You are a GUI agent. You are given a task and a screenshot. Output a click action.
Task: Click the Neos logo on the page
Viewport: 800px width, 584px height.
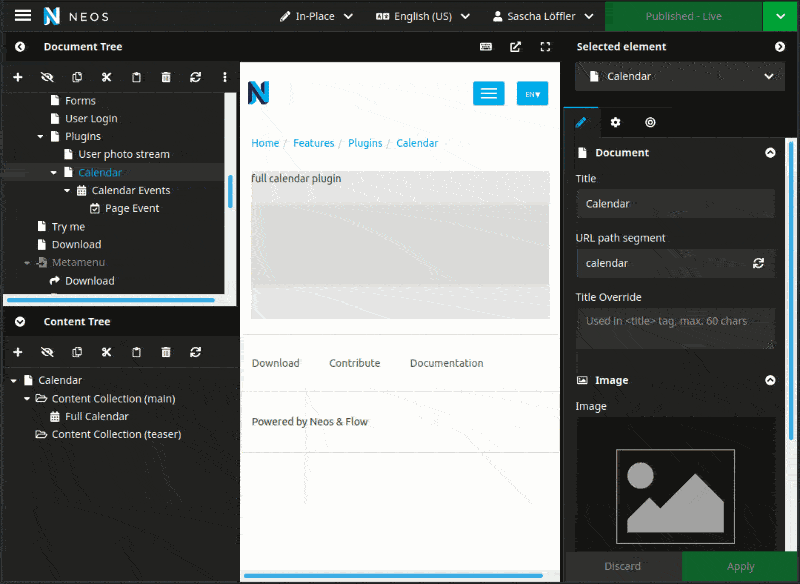[258, 93]
